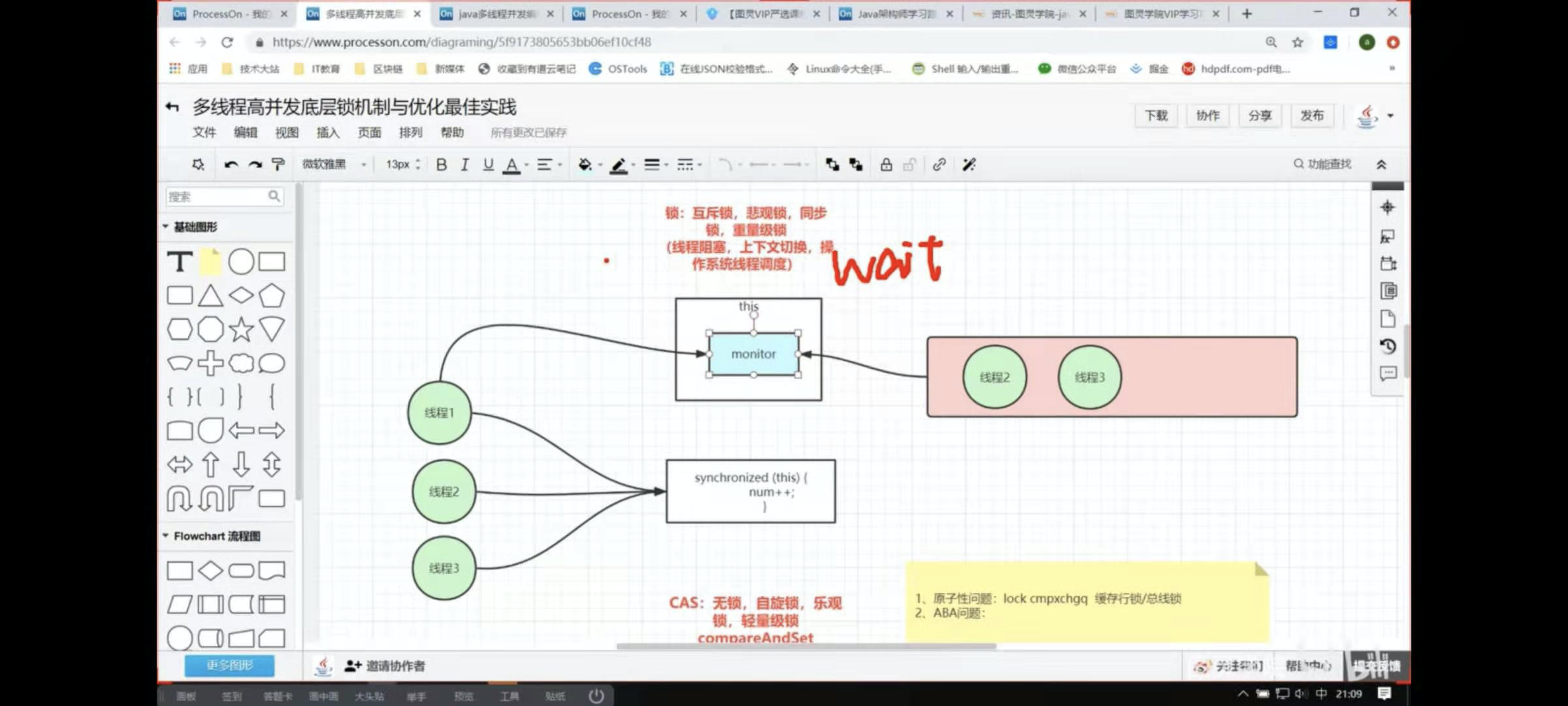Image resolution: width=1568 pixels, height=706 pixels.
Task: Click the shape search input field
Action: coord(224,196)
